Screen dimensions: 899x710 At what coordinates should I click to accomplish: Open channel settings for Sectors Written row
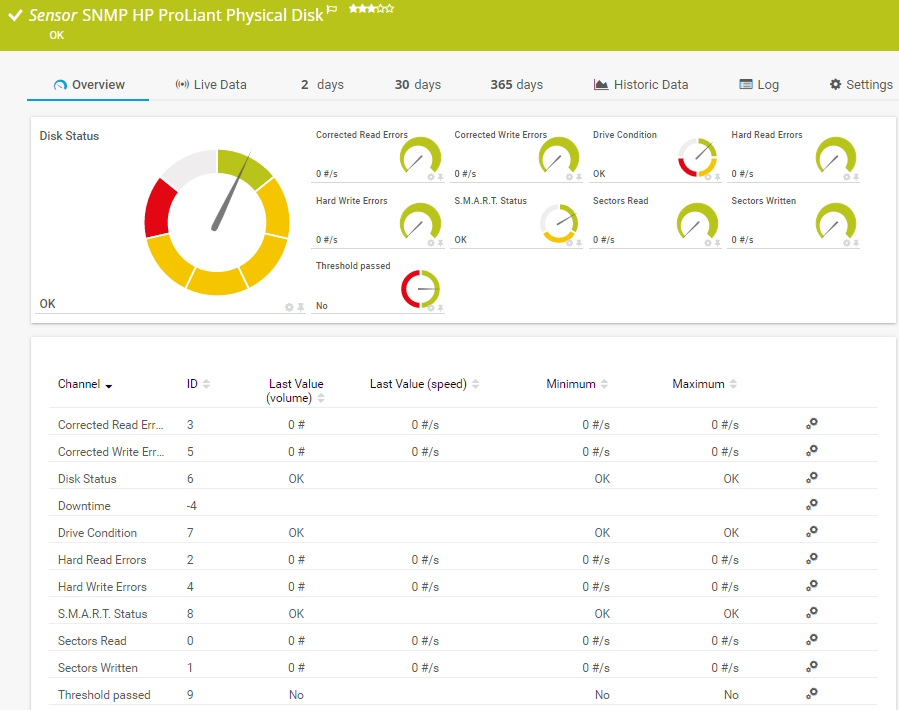pos(811,666)
